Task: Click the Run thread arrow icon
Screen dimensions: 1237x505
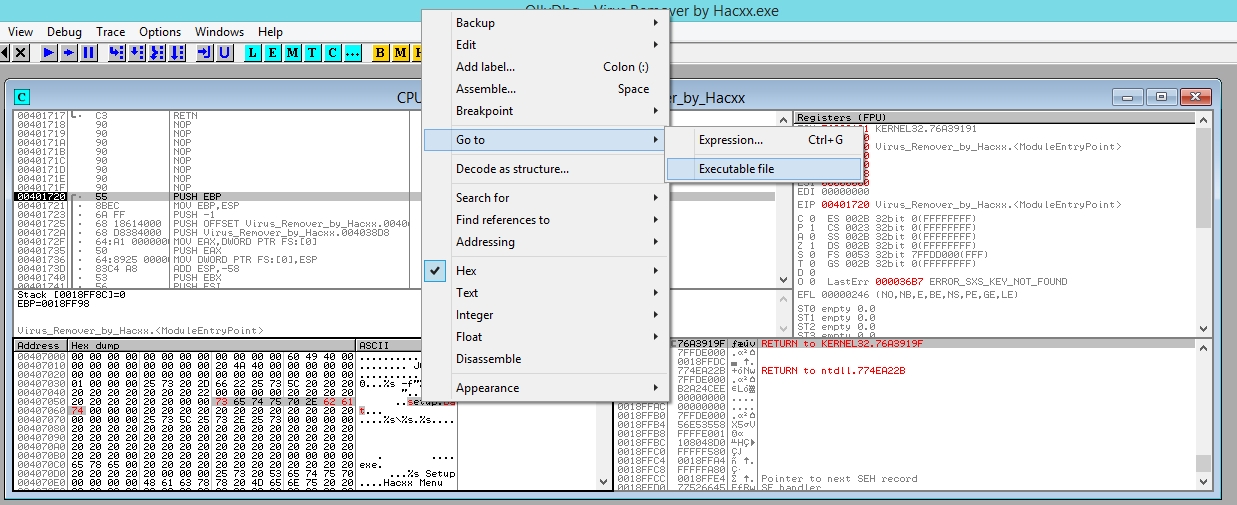Action: coord(69,52)
